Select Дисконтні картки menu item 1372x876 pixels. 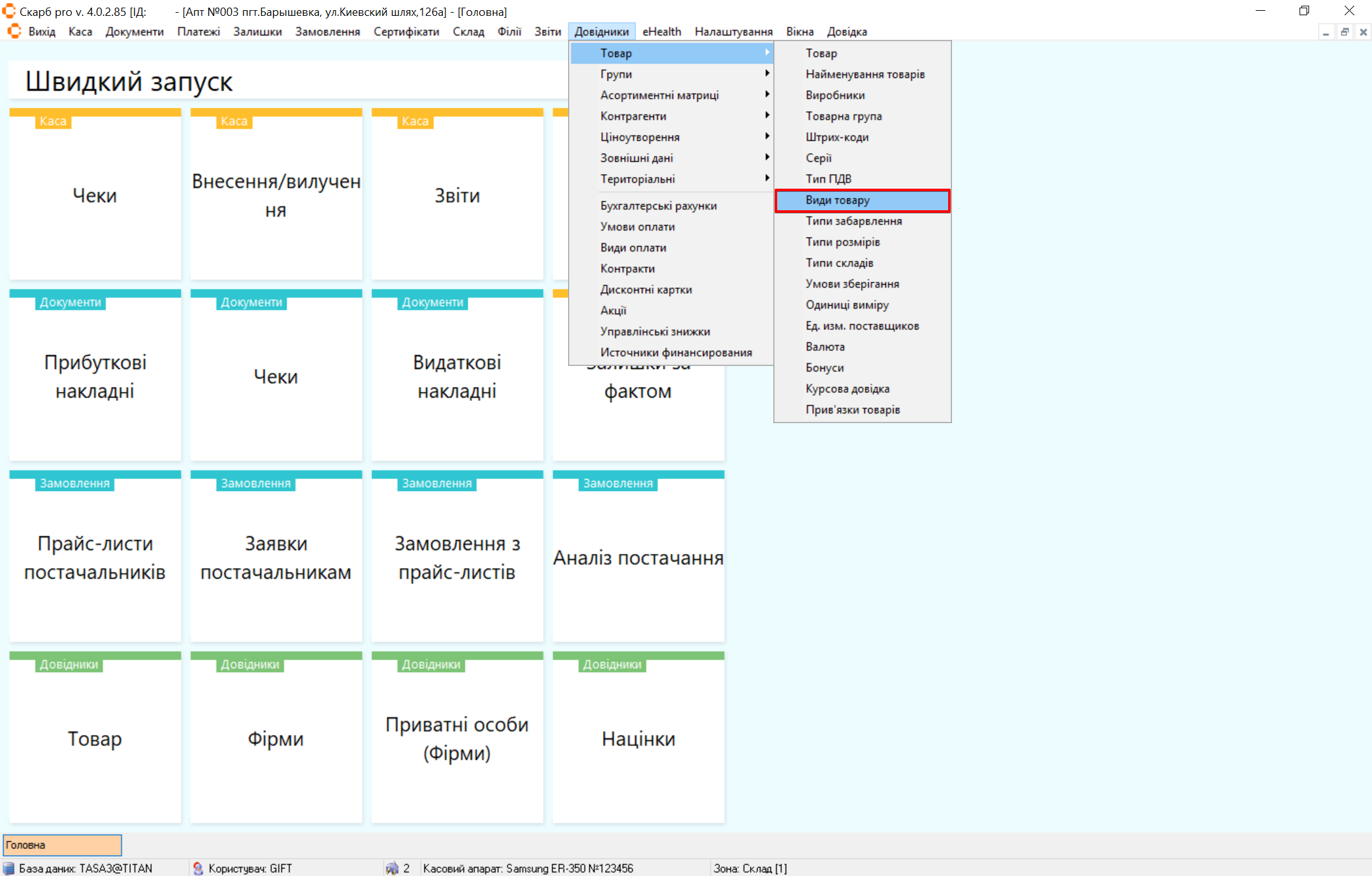646,289
